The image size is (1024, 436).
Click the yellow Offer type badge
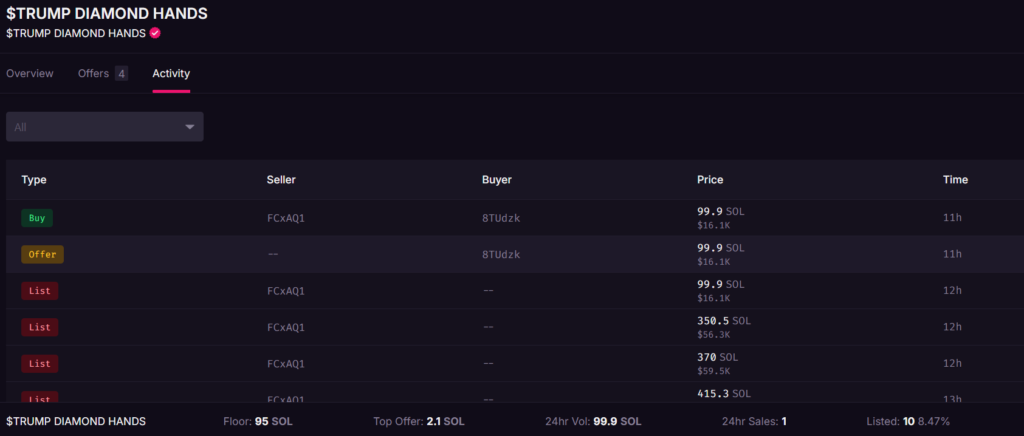(x=42, y=254)
